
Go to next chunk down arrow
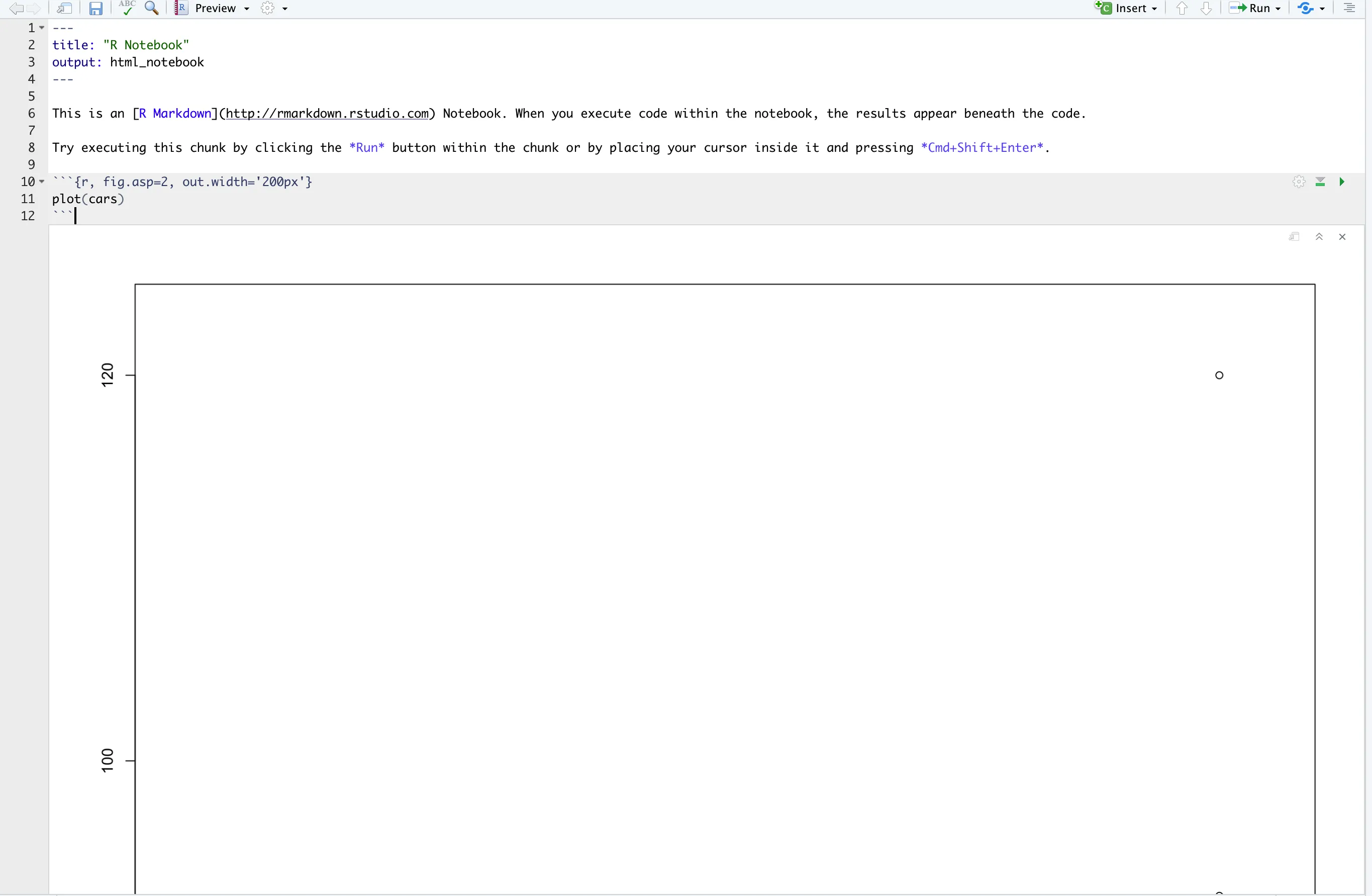point(1206,8)
